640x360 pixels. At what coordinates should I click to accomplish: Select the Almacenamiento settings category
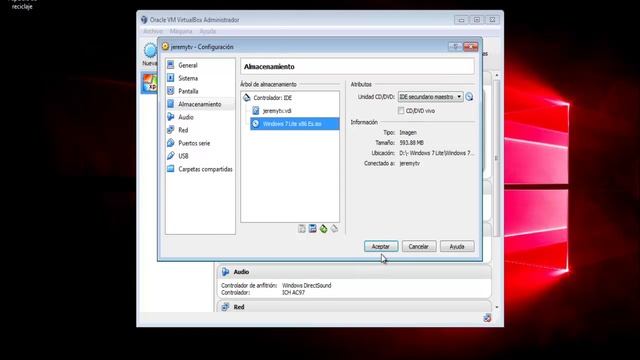coord(200,104)
